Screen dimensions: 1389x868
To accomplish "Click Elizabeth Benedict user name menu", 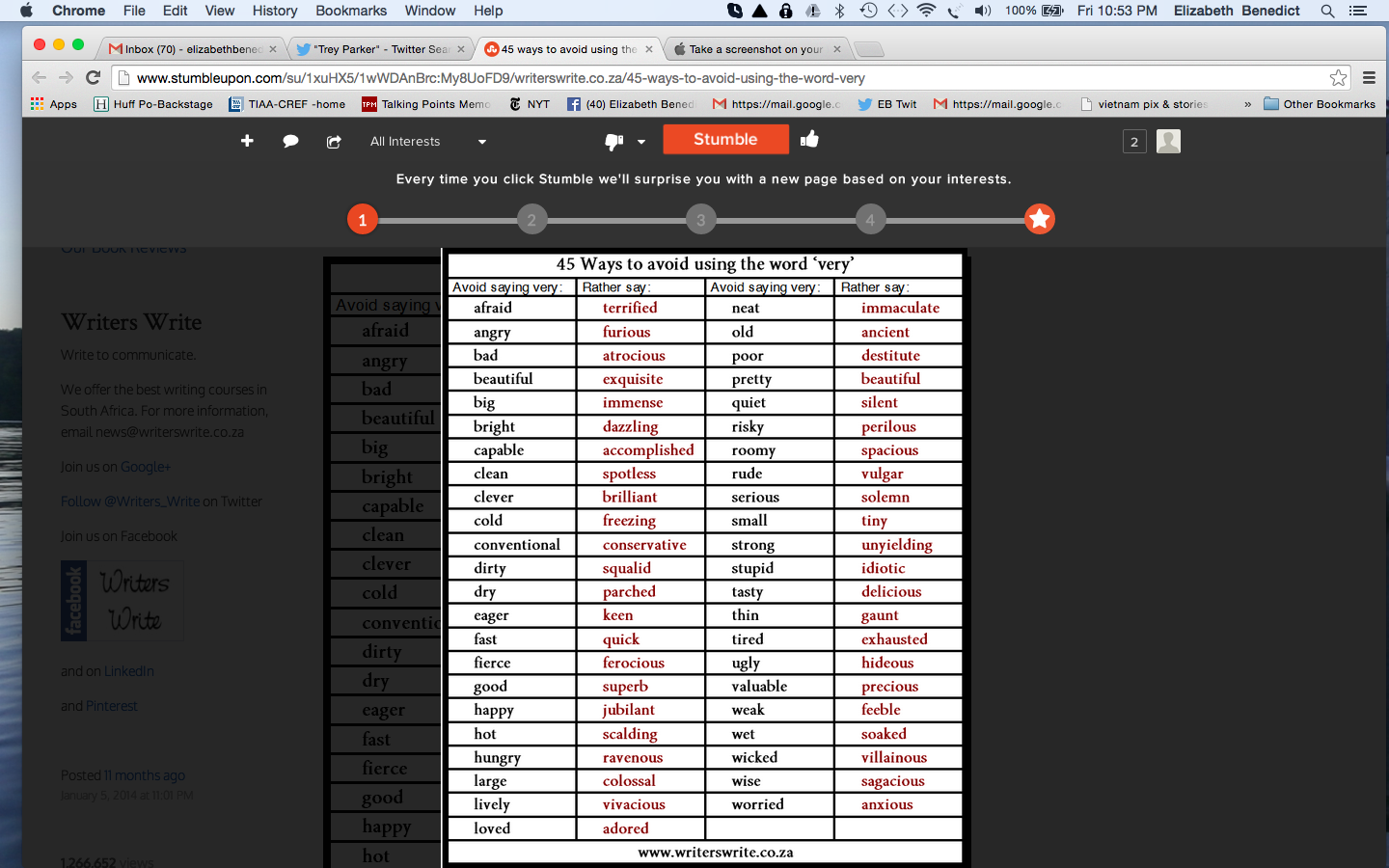I will coord(1237,11).
